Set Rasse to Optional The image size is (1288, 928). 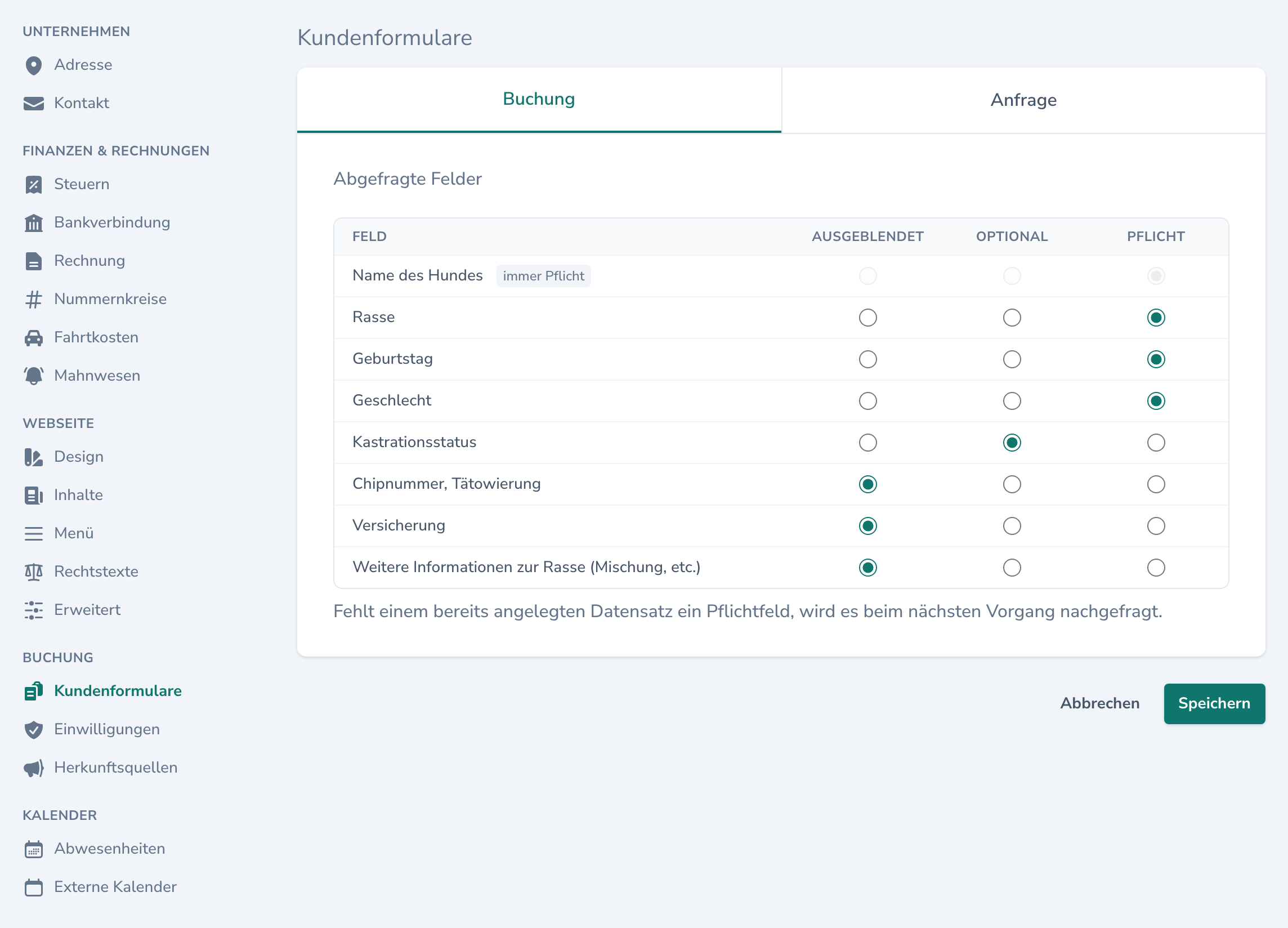pos(1012,318)
